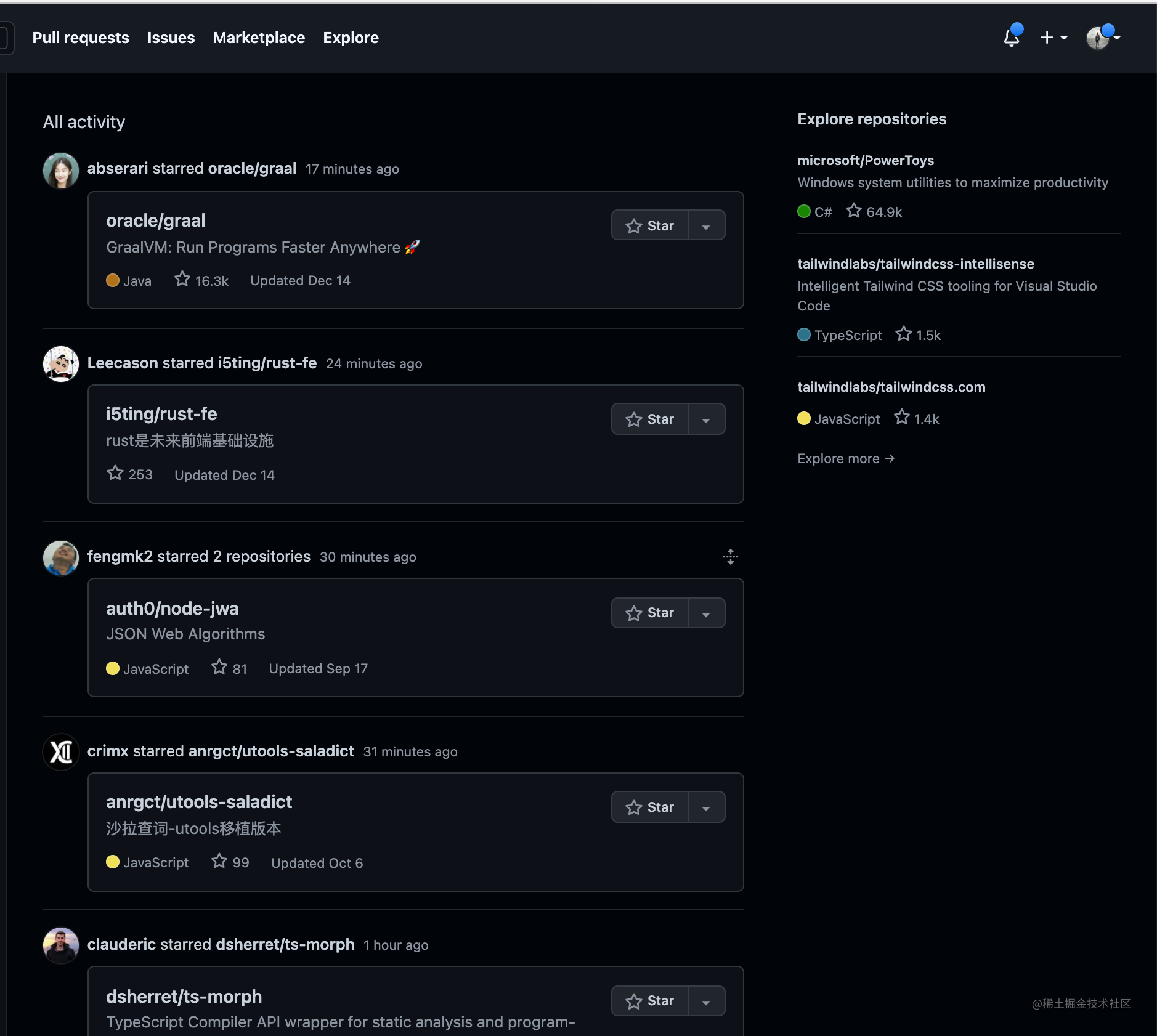
Task: Open the oracle/graal card title
Action: point(156,221)
